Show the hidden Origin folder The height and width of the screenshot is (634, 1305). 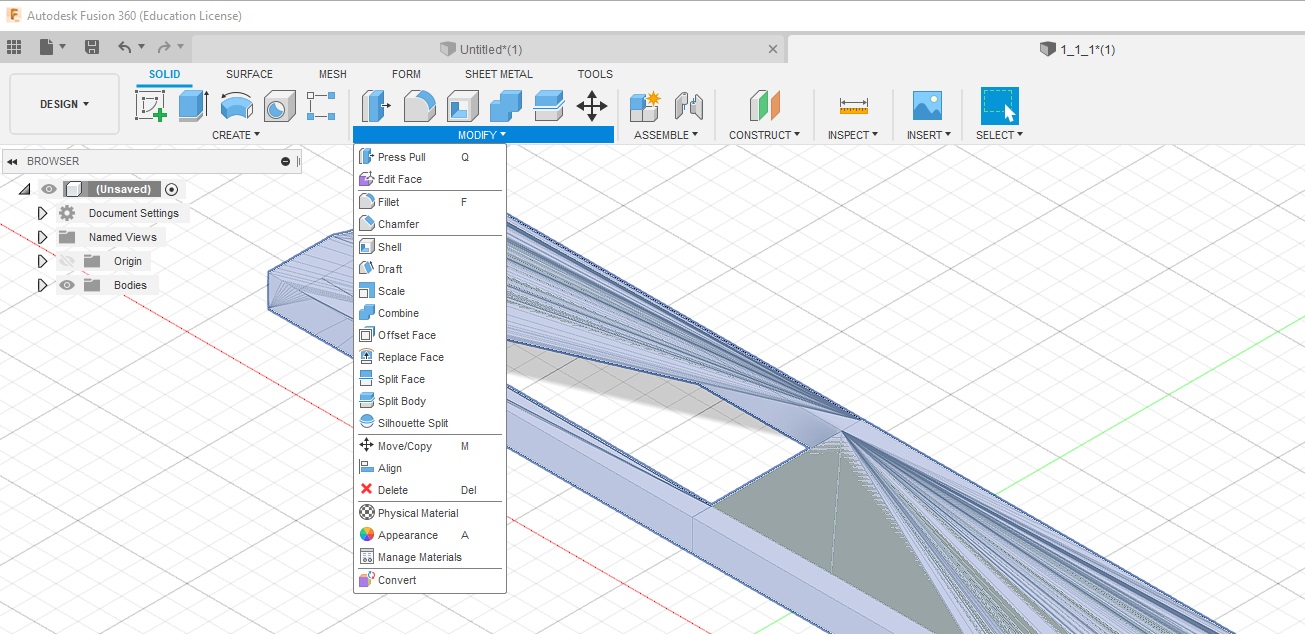click(x=66, y=261)
